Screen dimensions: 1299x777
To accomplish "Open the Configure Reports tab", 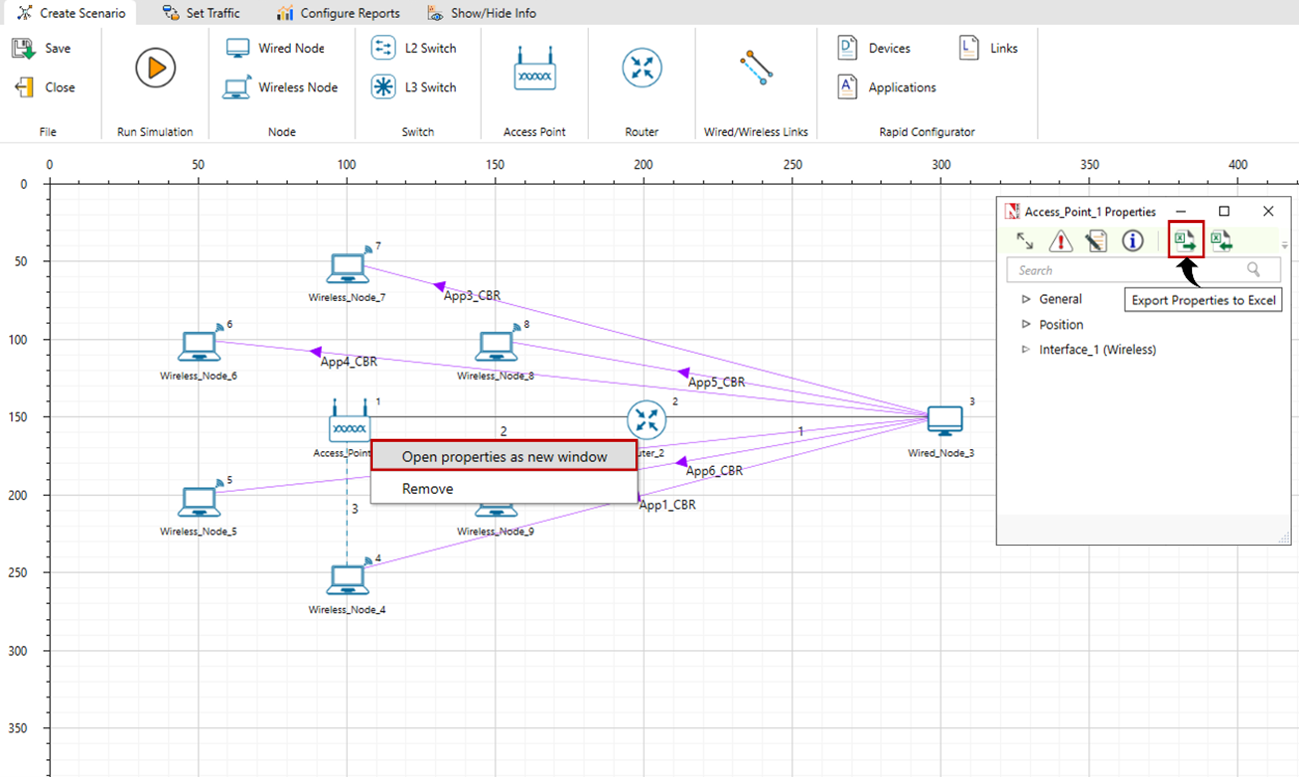I will click(x=338, y=13).
